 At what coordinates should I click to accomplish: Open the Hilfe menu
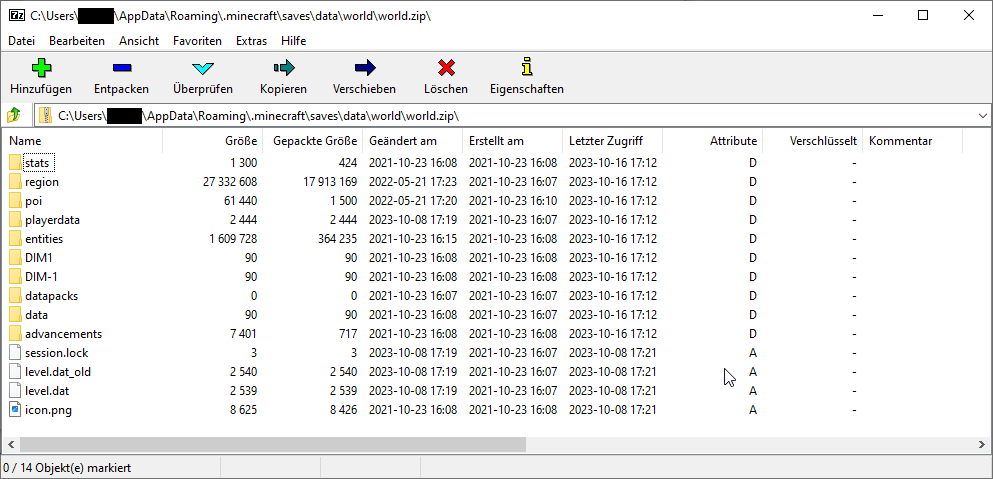click(x=294, y=41)
